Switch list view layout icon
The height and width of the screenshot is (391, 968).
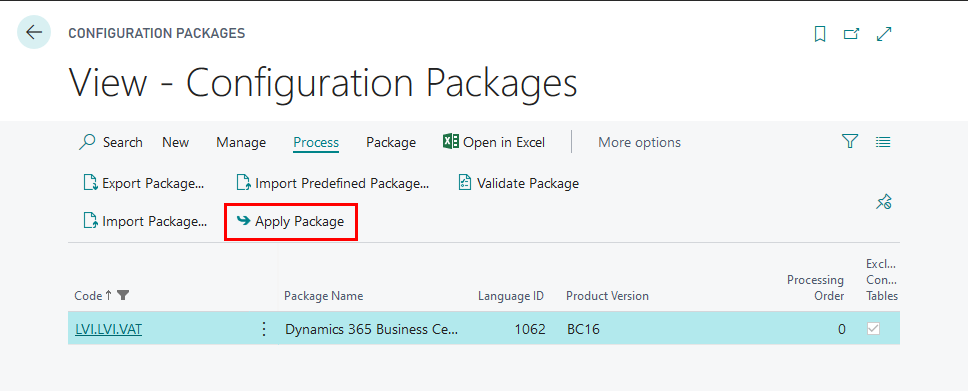(x=883, y=142)
